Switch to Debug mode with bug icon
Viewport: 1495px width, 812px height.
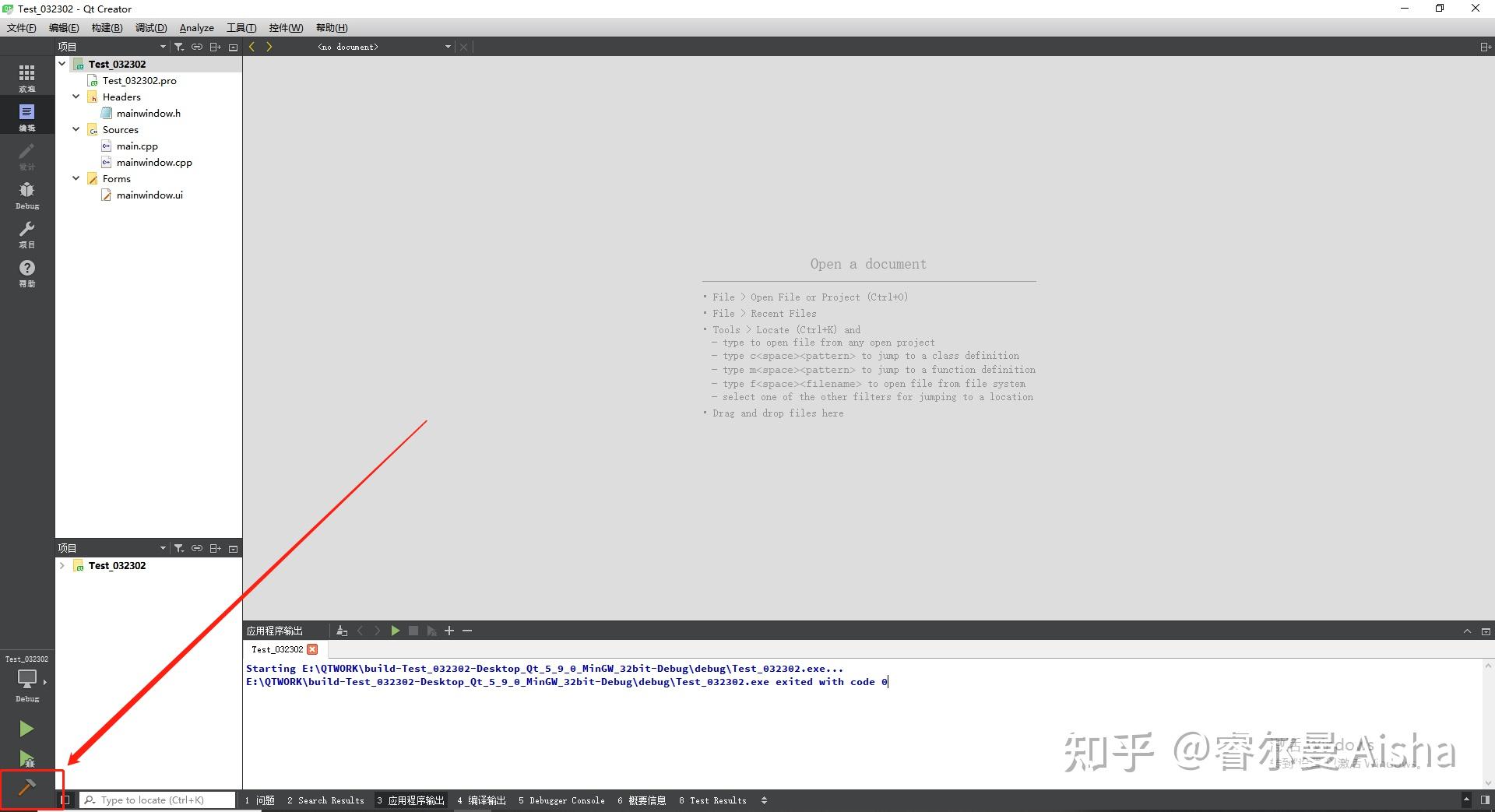pyautogui.click(x=27, y=194)
